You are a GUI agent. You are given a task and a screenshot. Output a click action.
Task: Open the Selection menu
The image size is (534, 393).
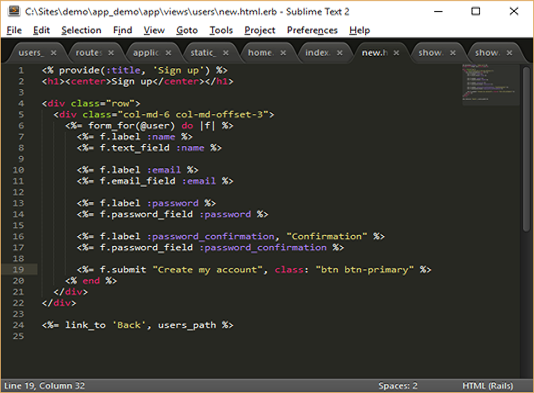click(x=81, y=30)
